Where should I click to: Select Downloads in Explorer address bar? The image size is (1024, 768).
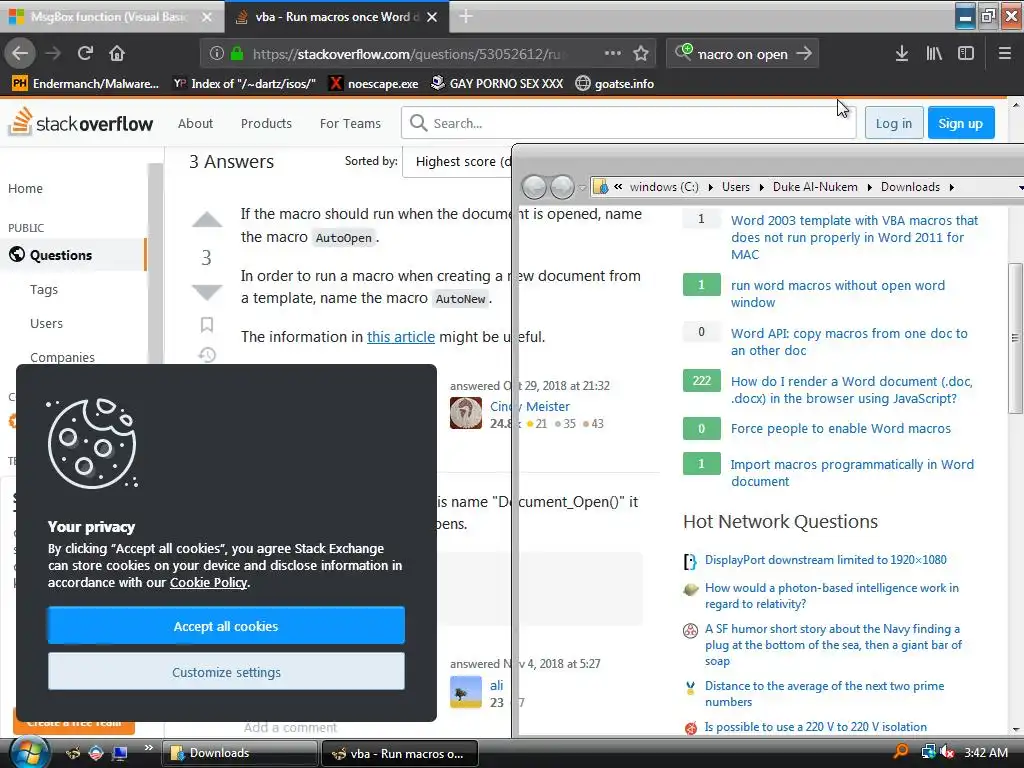tap(910, 187)
